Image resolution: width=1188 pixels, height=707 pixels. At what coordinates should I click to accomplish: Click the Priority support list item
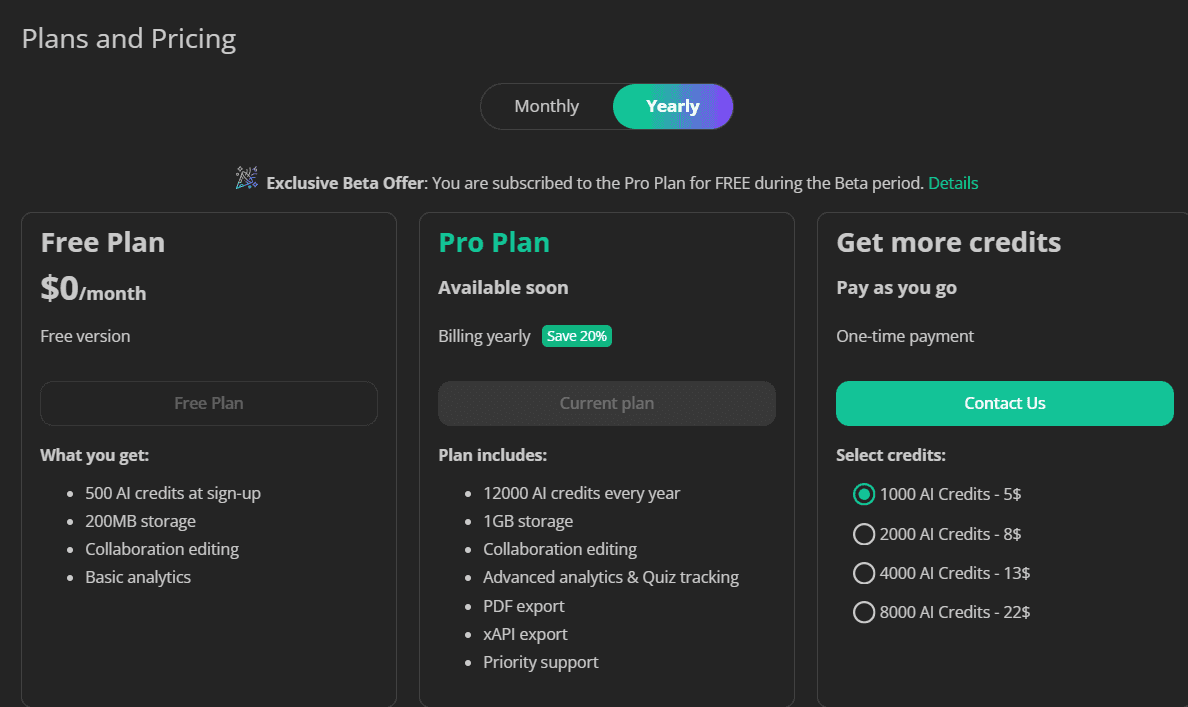pyautogui.click(x=541, y=662)
